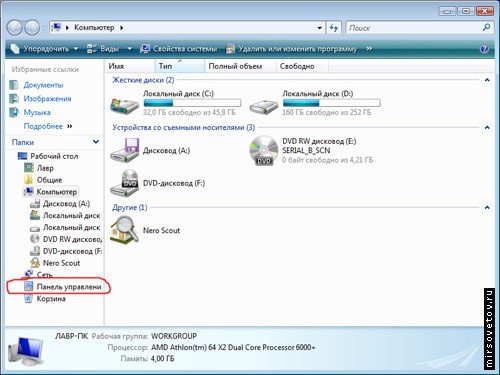The height and width of the screenshot is (375, 500).
Task: Select Дисковод (A:) in folder tree
Action: click(60, 203)
